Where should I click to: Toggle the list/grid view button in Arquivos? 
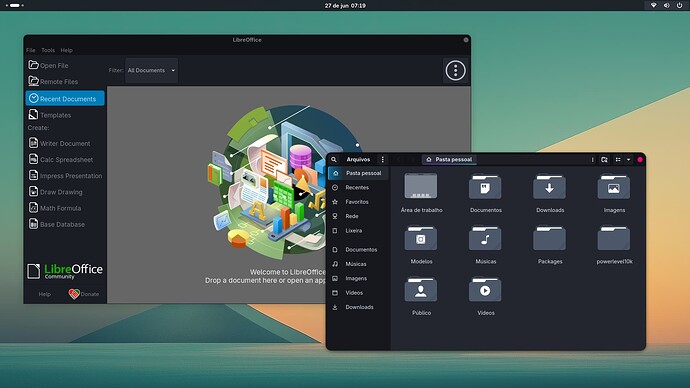(x=618, y=160)
